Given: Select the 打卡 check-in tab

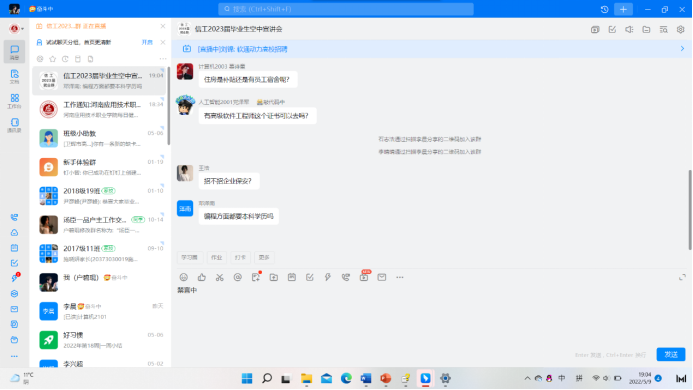Looking at the screenshot, I should tap(240, 257).
